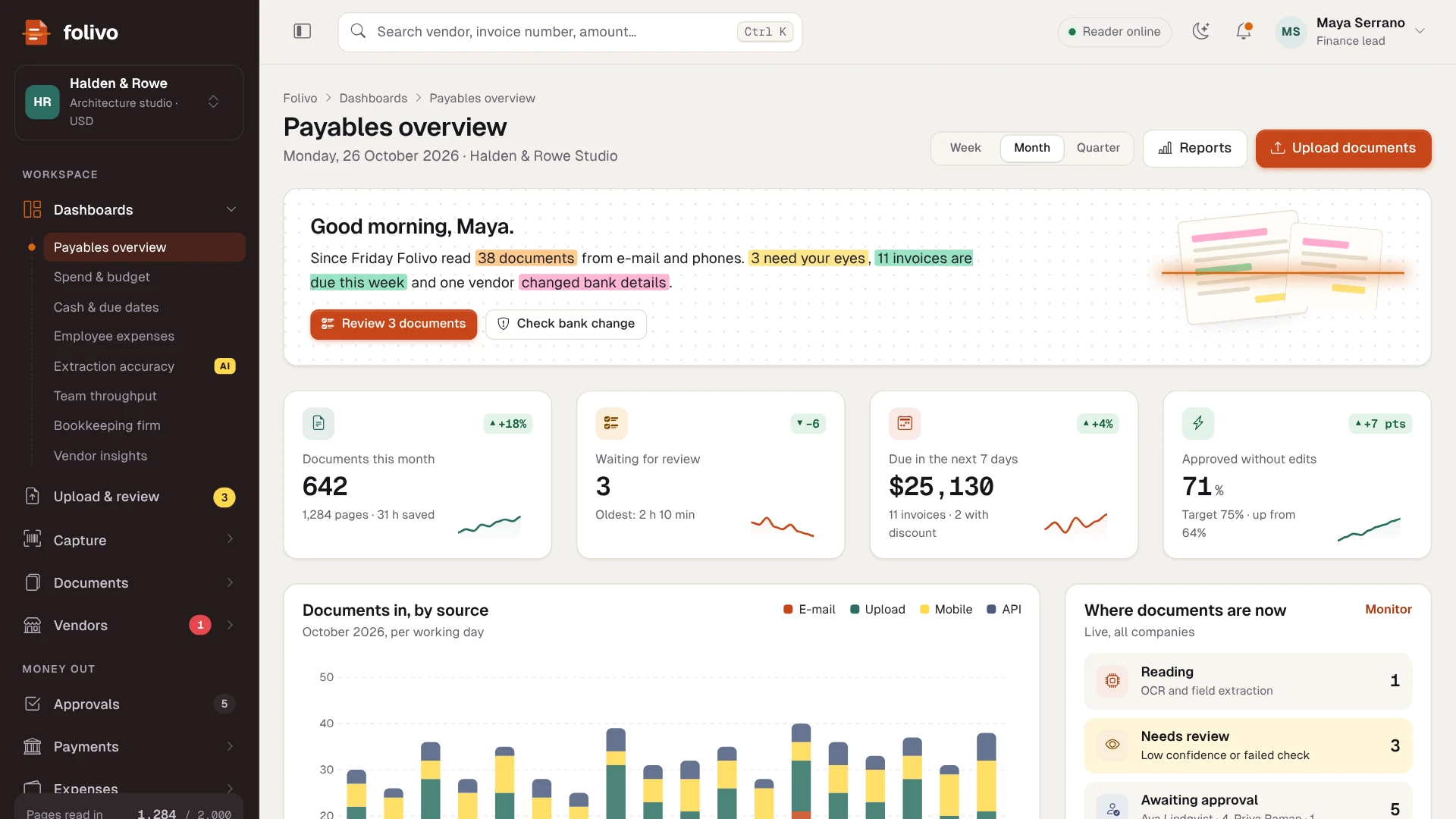Expand the Payments menu chevron
Image resolution: width=1456 pixels, height=819 pixels.
pyautogui.click(x=230, y=746)
